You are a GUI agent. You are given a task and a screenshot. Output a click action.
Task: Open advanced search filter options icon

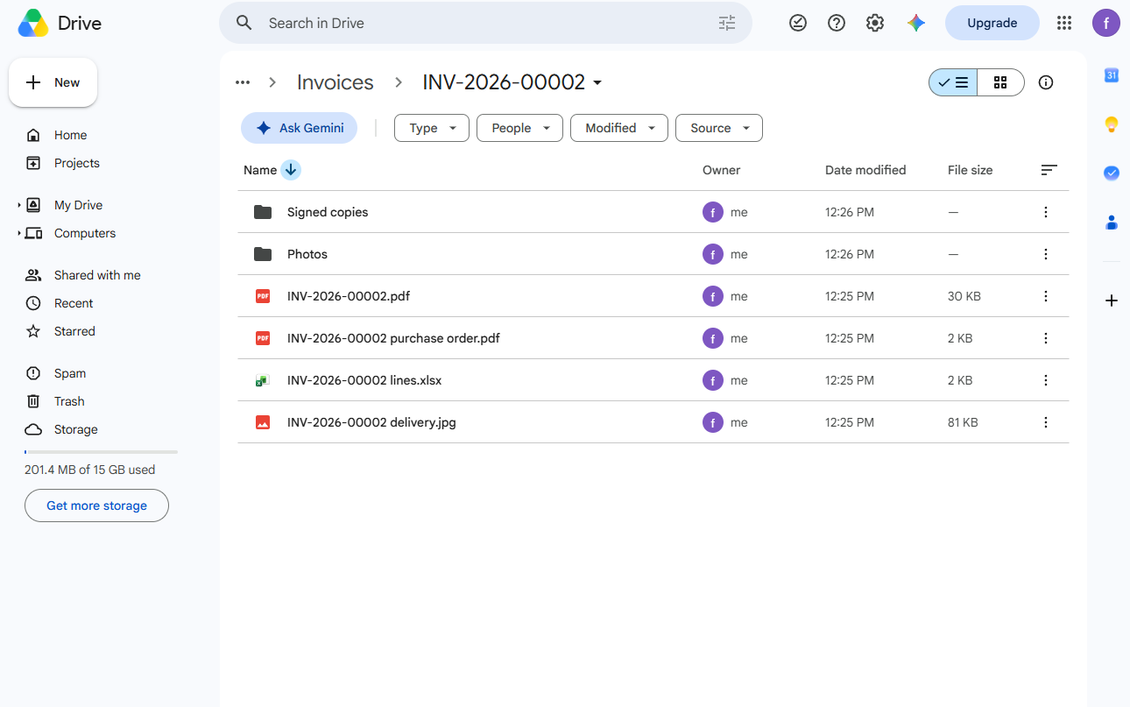click(726, 23)
